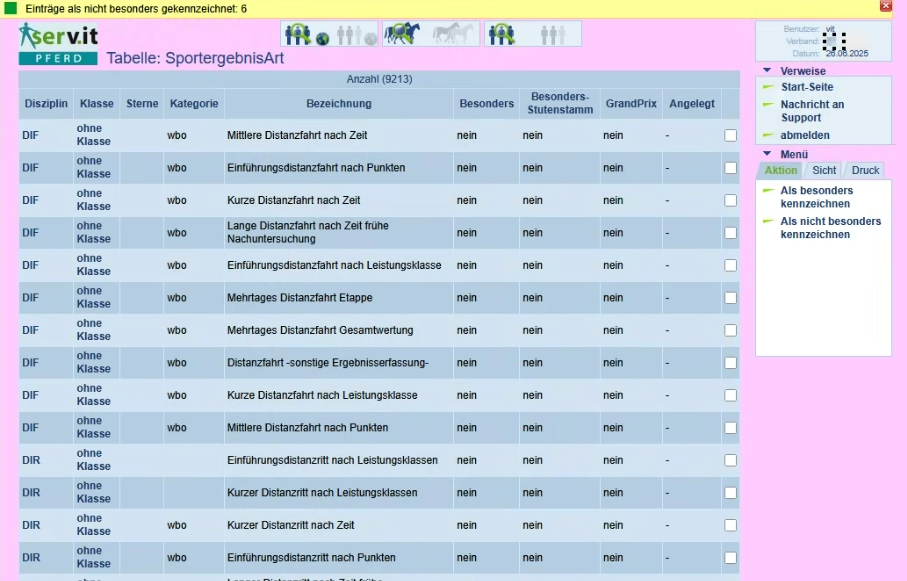907x581 pixels.
Task: Click the Bezeichnung column header
Action: click(x=339, y=104)
